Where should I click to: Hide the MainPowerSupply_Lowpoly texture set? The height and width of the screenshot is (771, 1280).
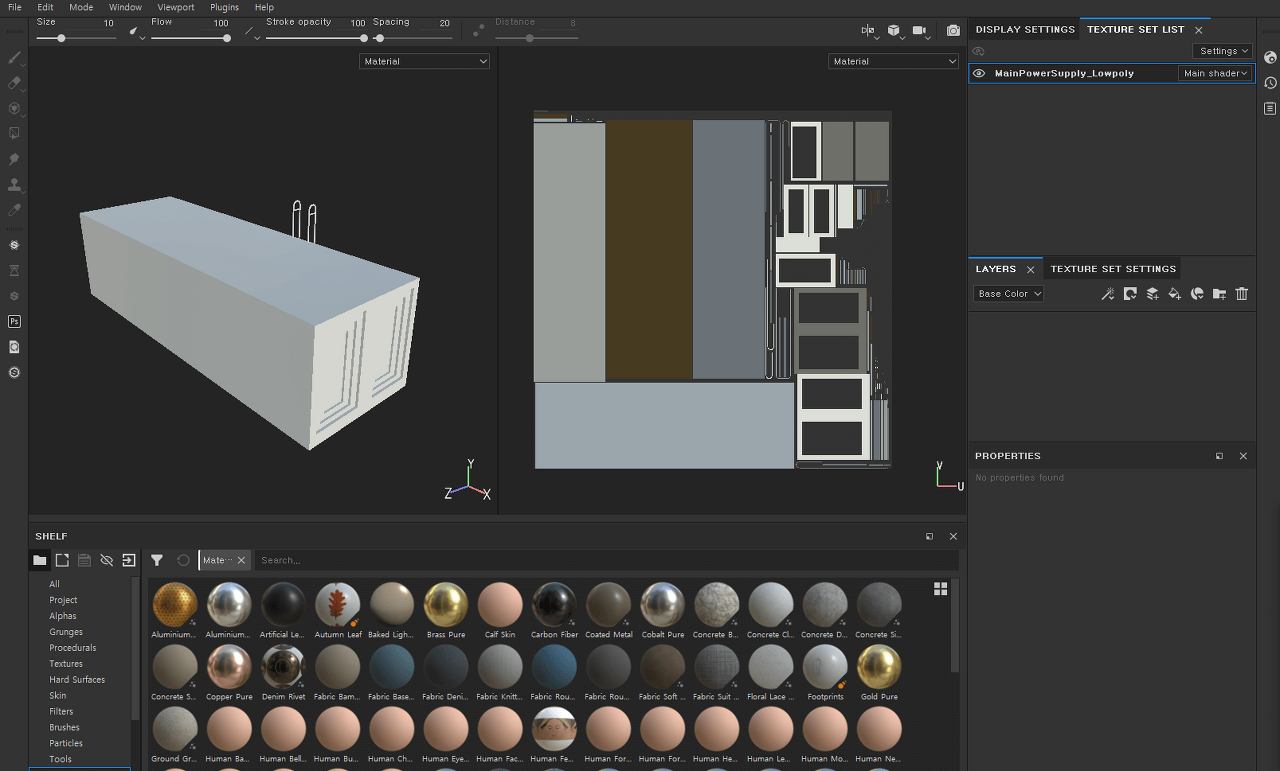pos(979,73)
